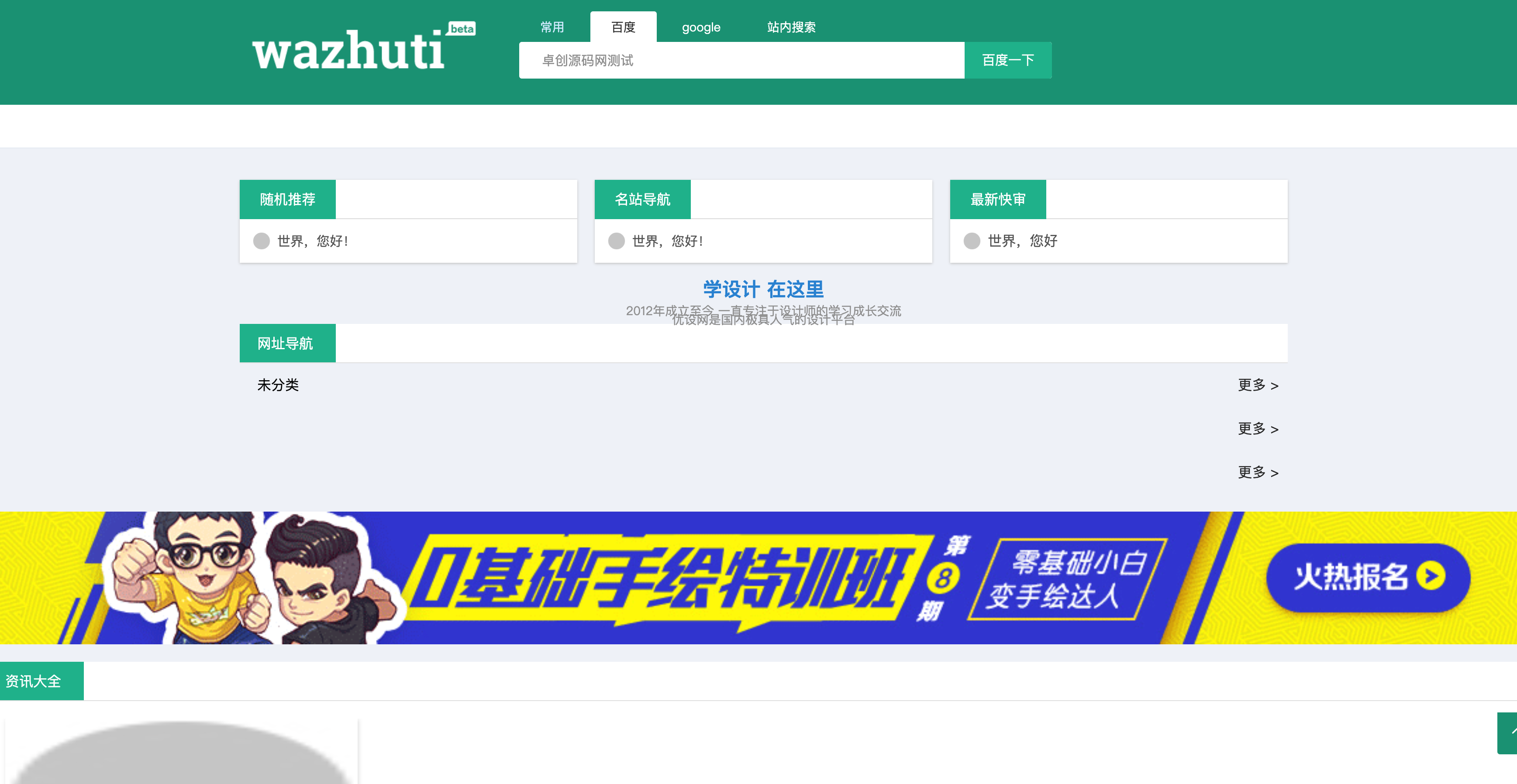Viewport: 1517px width, 784px height.
Task: Open the 站内搜索 tab
Action: click(791, 27)
